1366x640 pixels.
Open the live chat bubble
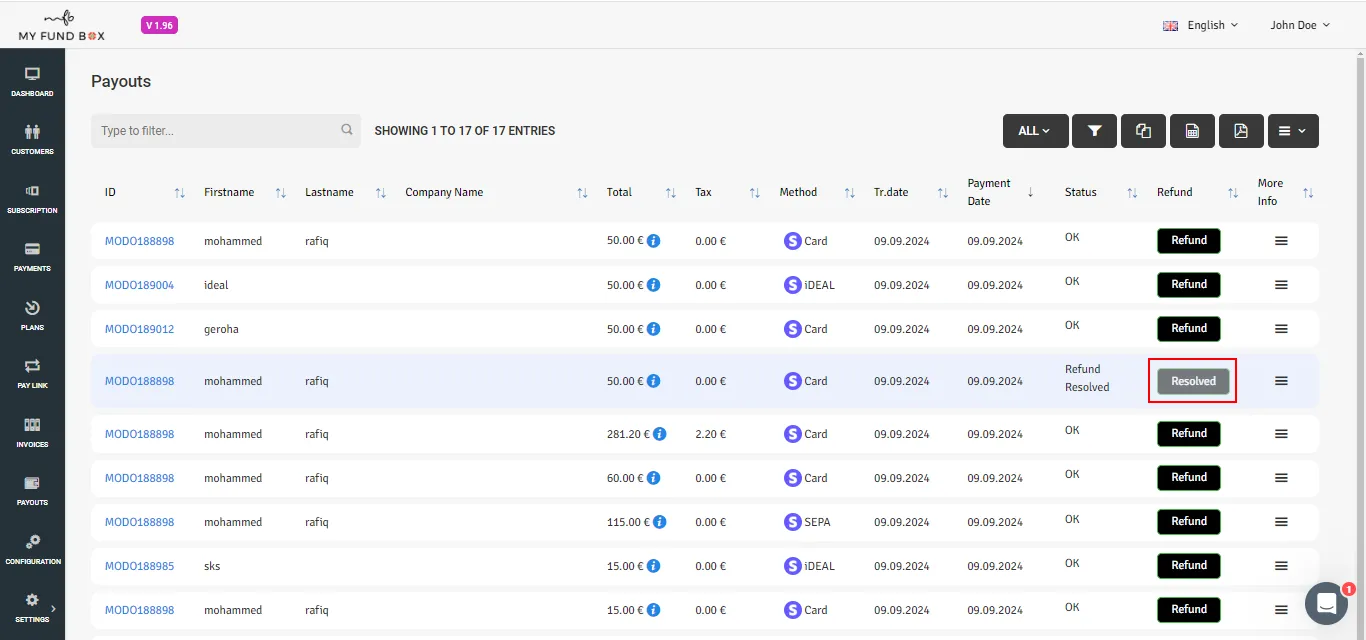click(1327, 603)
